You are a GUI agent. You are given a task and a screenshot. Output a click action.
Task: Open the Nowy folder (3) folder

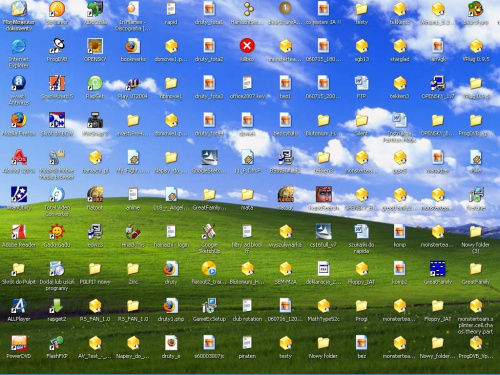(476, 231)
